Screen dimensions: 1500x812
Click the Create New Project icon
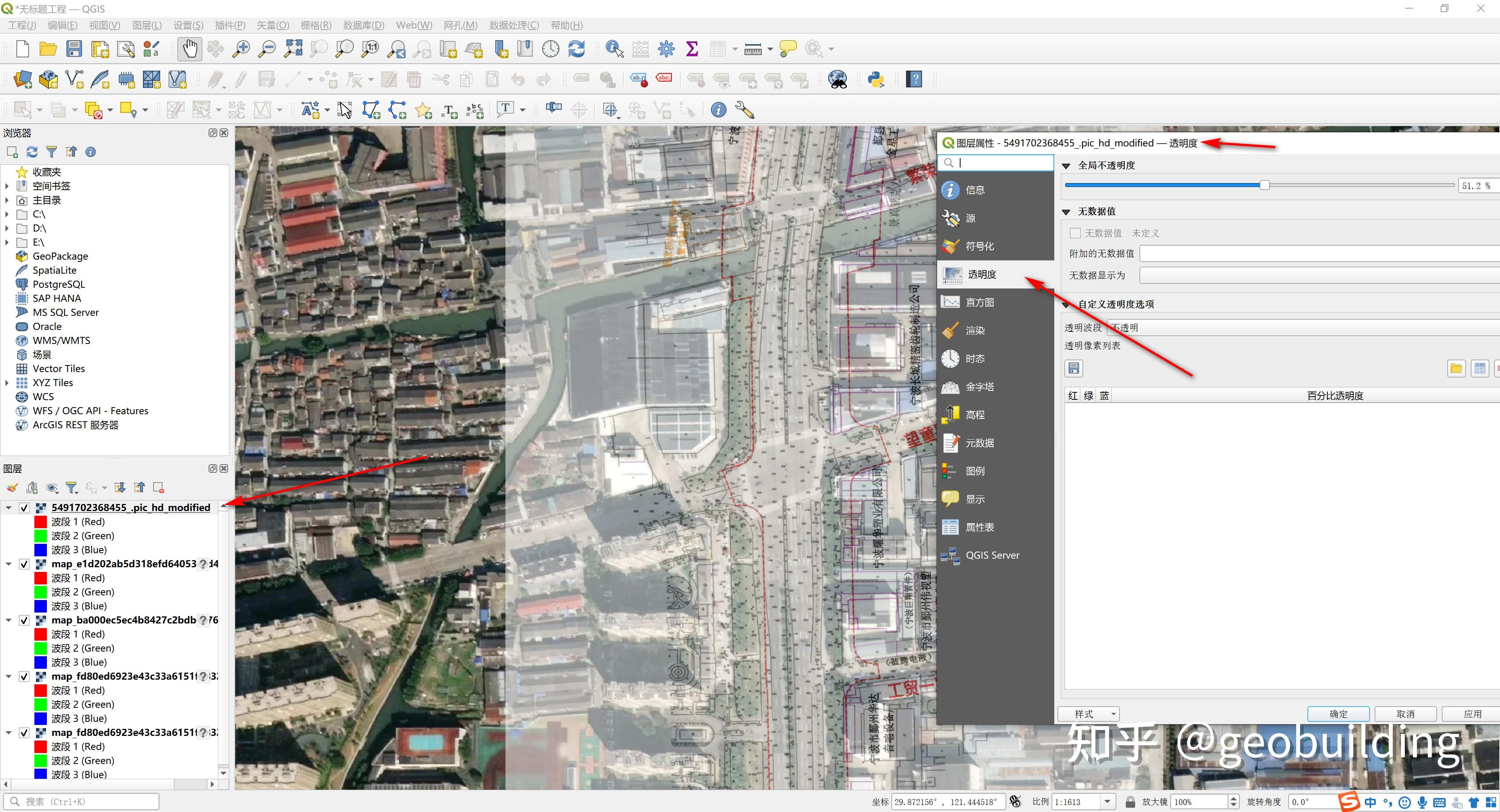[x=22, y=49]
